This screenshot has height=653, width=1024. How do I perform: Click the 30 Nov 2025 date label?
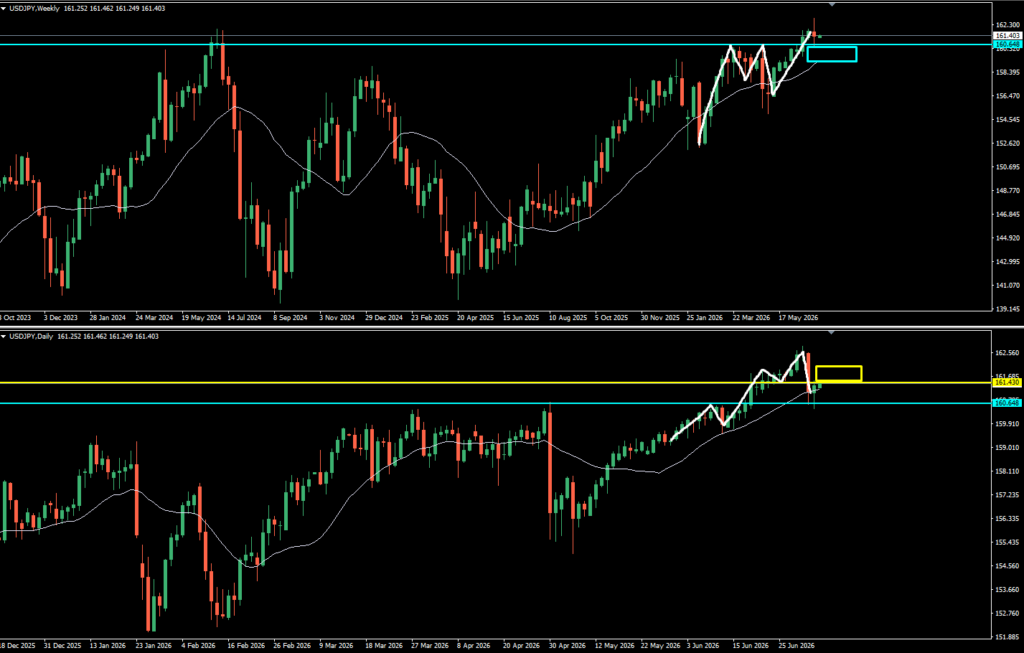[660, 318]
